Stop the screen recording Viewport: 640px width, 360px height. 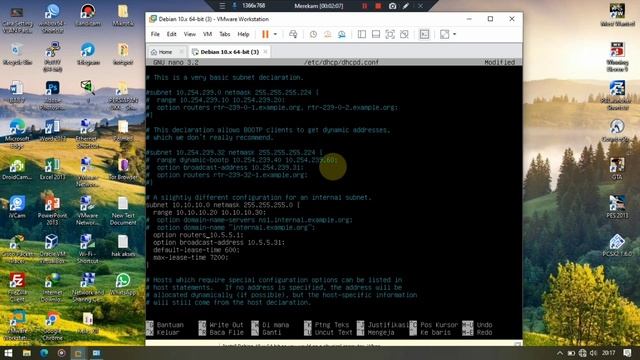click(x=378, y=6)
